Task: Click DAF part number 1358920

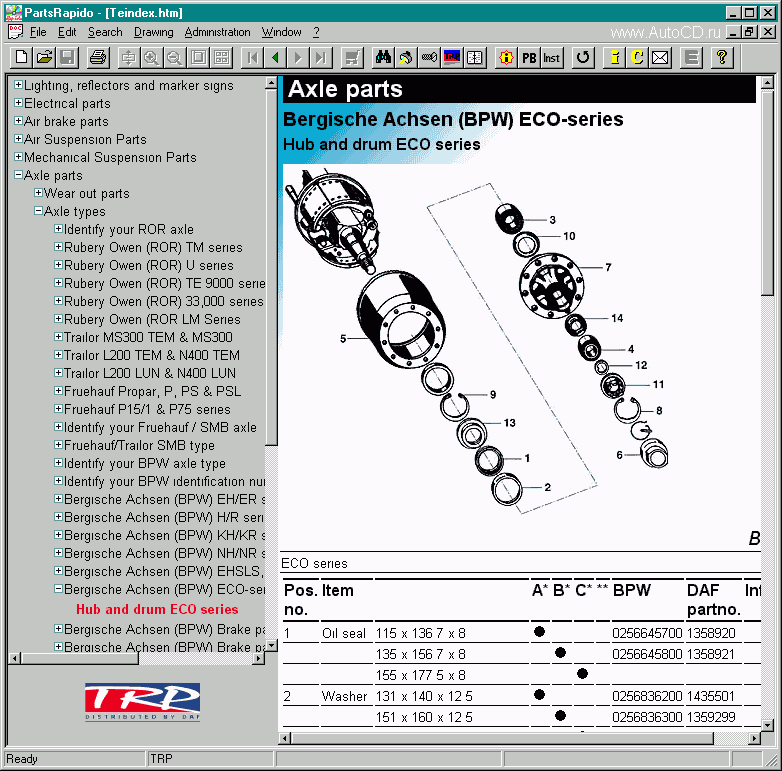Action: pos(711,633)
